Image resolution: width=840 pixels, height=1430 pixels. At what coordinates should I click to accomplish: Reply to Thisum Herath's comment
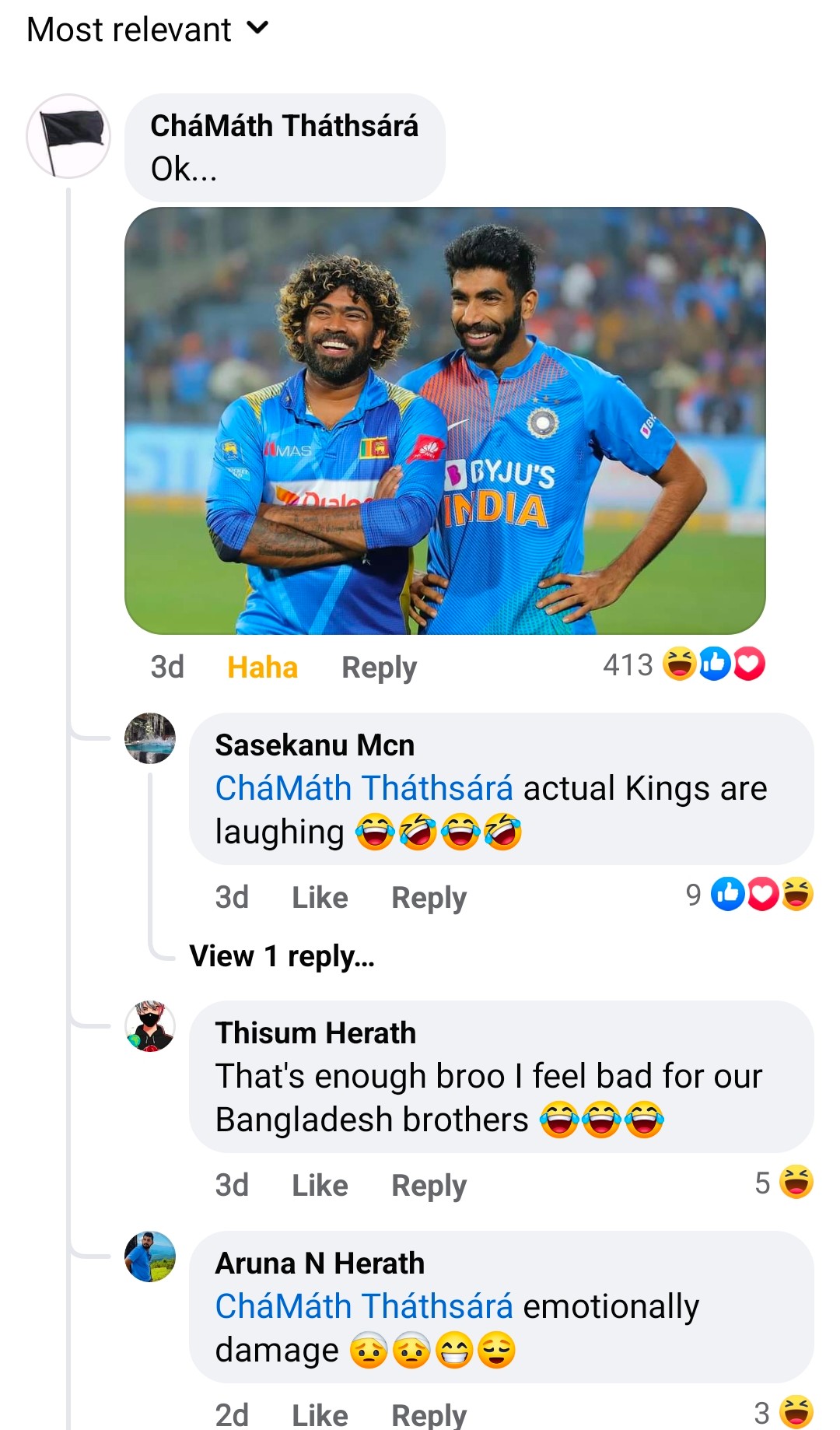tap(429, 1186)
